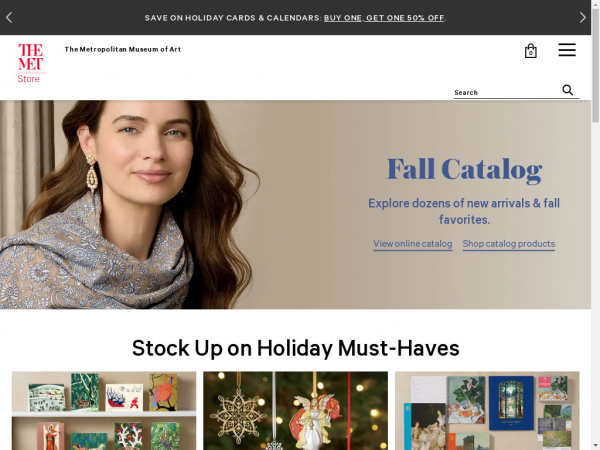Click the Fall Catalog hero model image
The width and height of the screenshot is (600, 450).
point(130,205)
